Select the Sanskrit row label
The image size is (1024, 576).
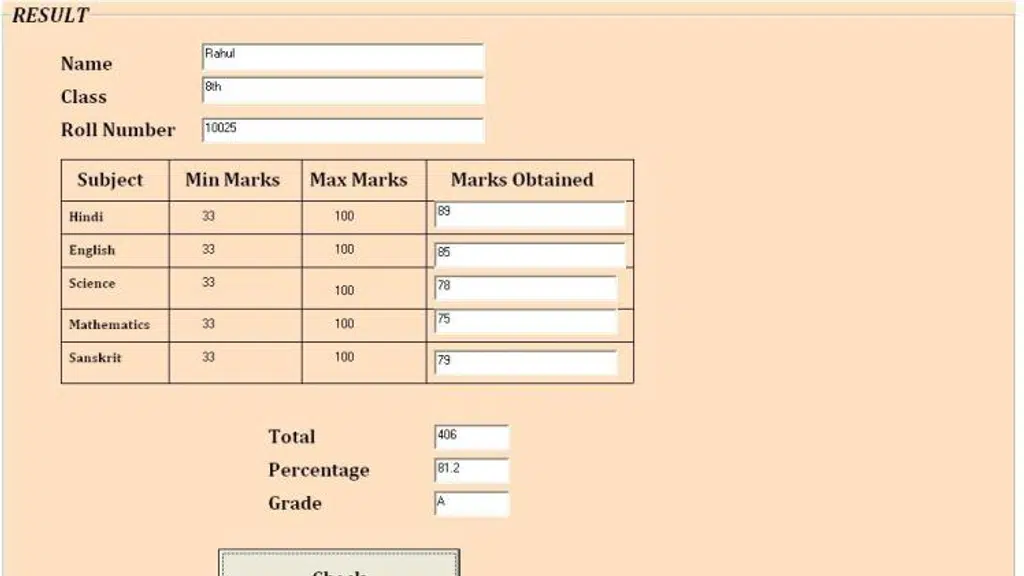[95, 358]
